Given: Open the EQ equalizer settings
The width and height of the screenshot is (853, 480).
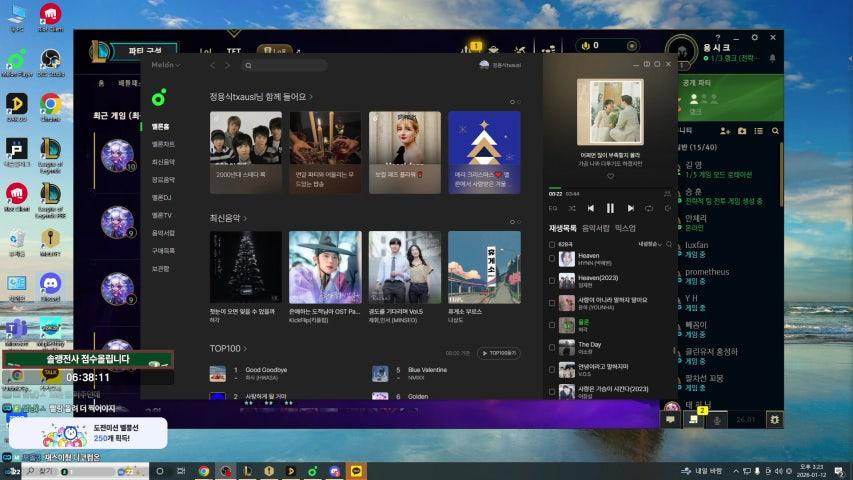Looking at the screenshot, I should click(554, 208).
